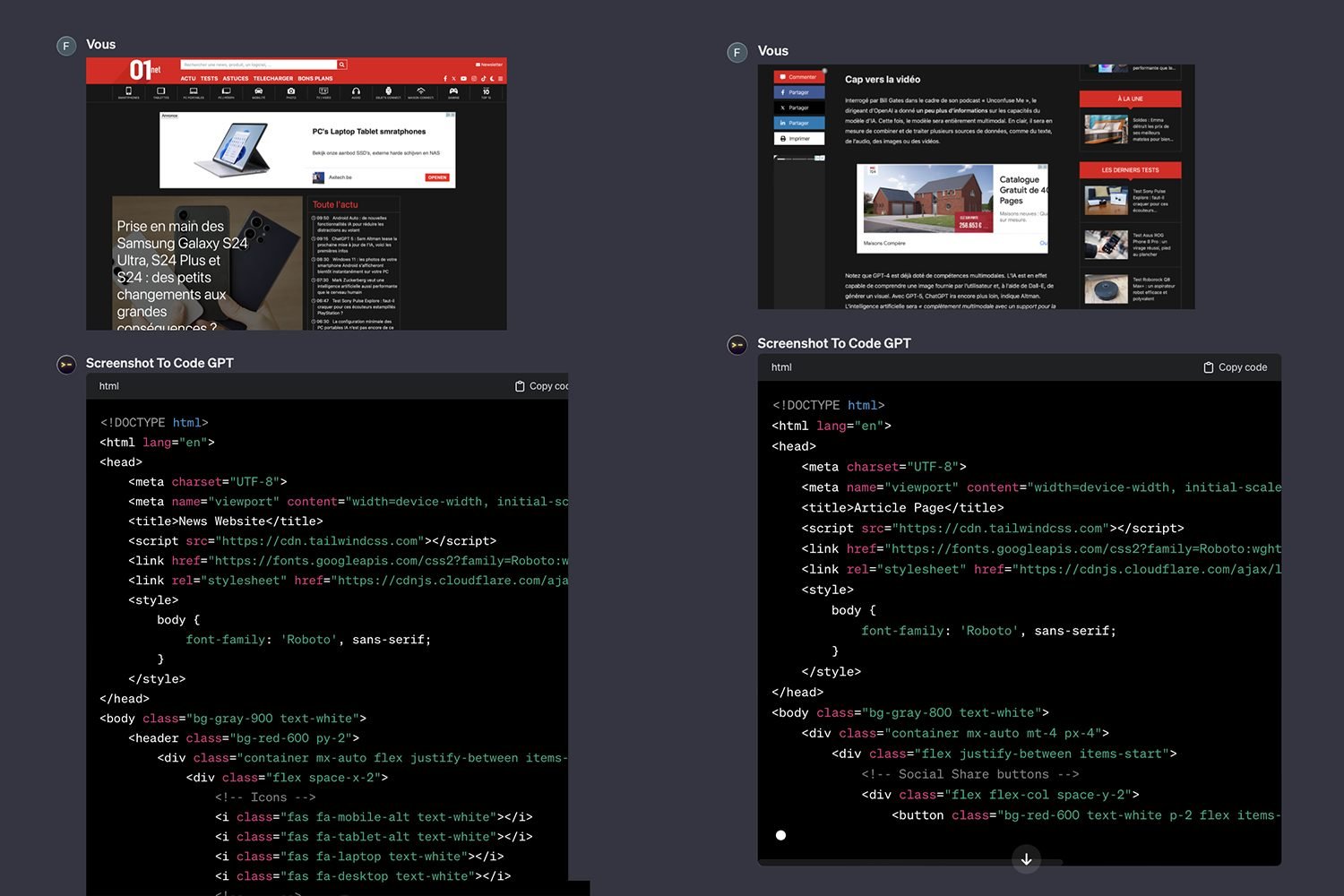The height and width of the screenshot is (896, 1344).
Task: Open the TV / Vidéo category icon
Action: pos(323,92)
